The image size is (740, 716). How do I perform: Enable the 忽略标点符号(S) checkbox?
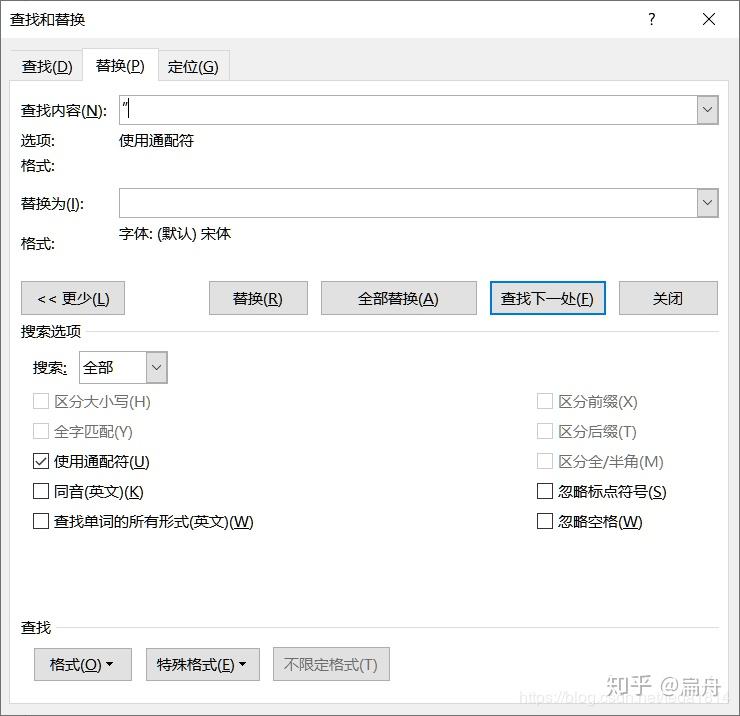coord(545,491)
